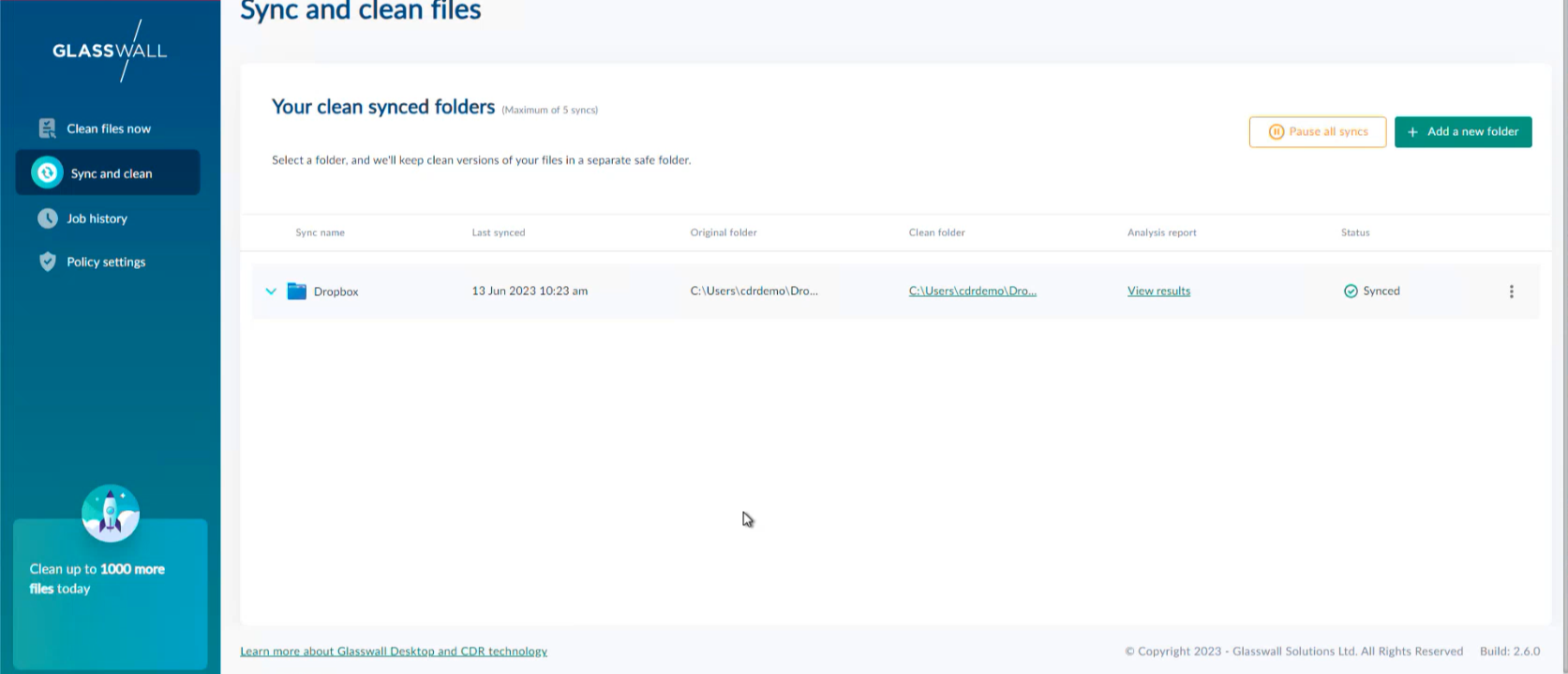Open Clean files now section

point(108,128)
